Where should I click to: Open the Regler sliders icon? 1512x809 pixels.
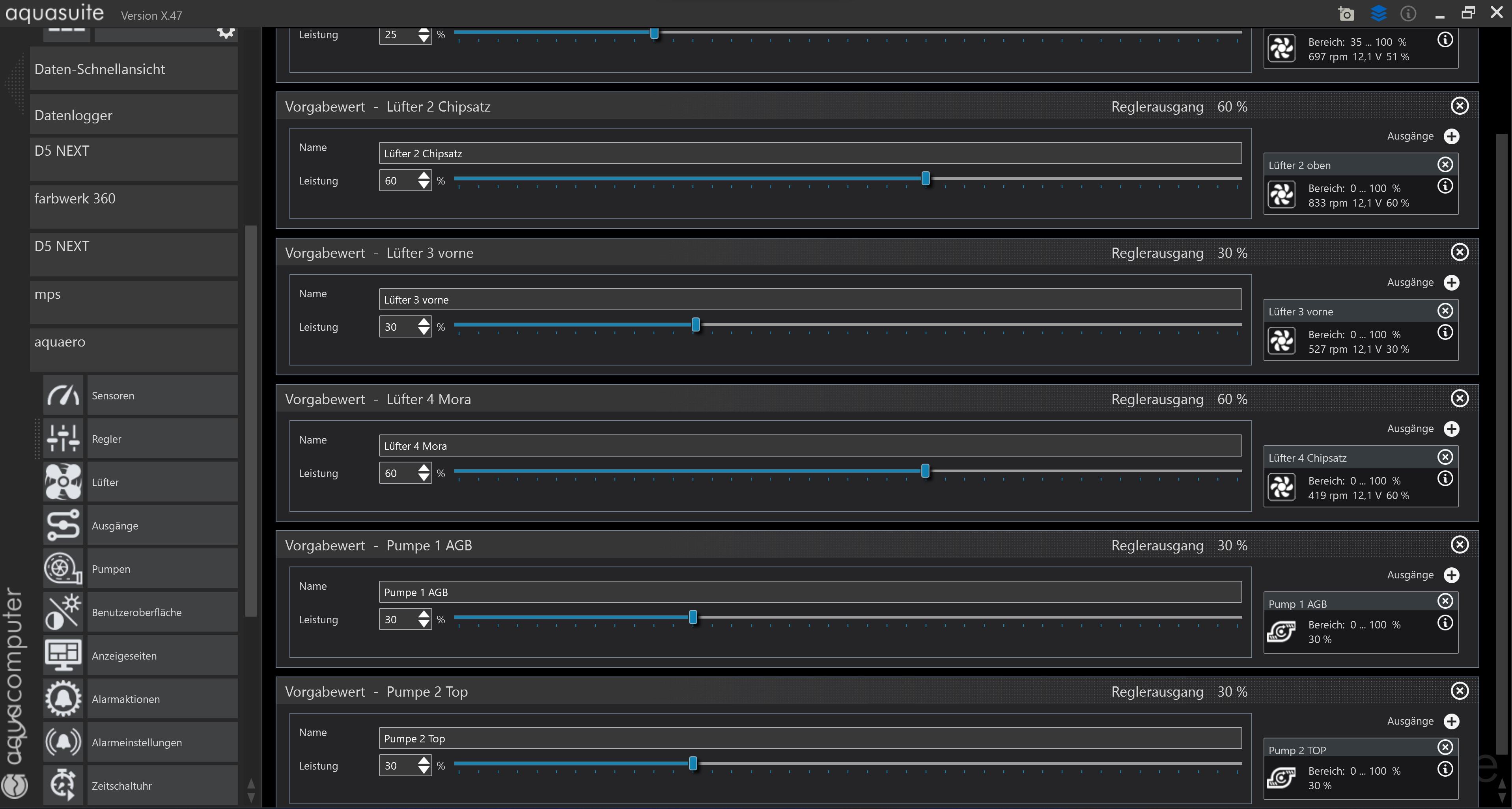(x=63, y=439)
